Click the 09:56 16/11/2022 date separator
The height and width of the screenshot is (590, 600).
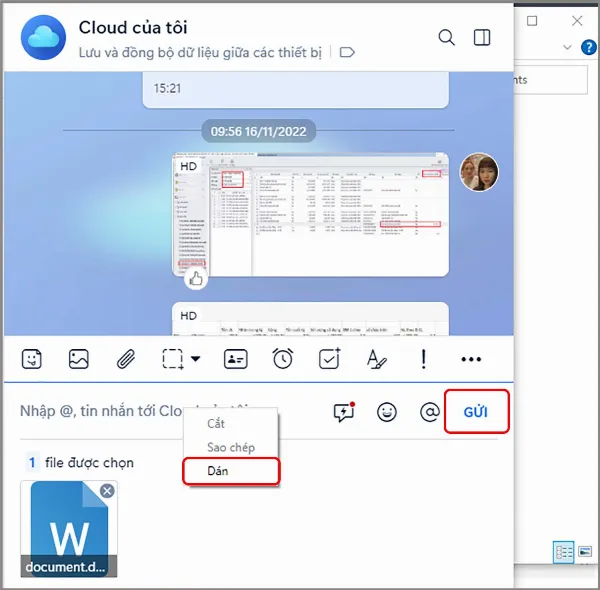coord(258,131)
